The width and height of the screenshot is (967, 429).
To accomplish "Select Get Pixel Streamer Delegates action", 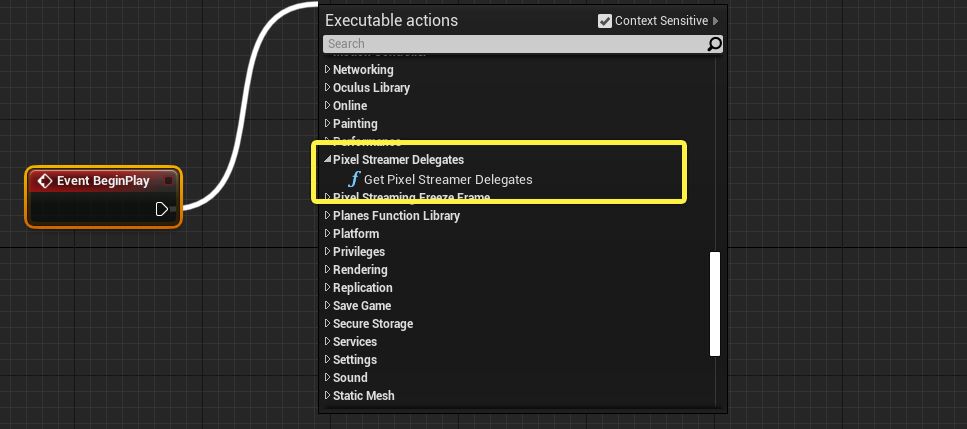I will (x=448, y=180).
